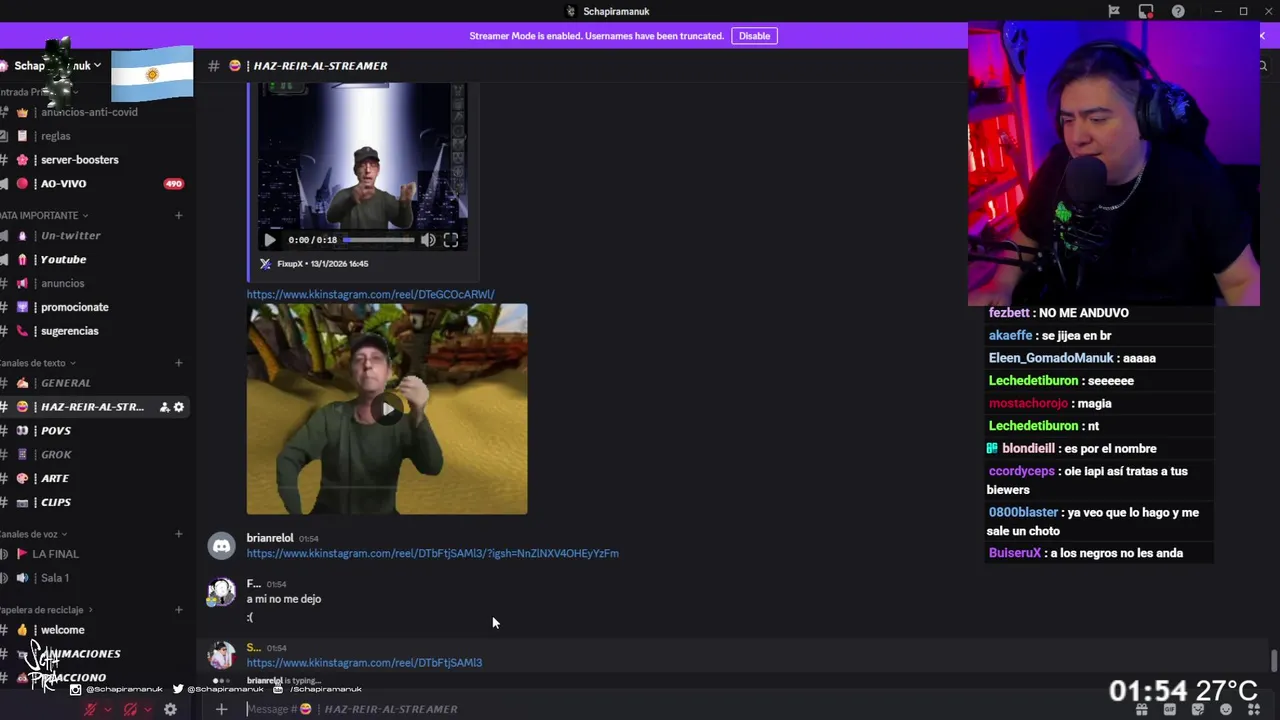Screen dimensions: 1280x720
Task: Add channel to Canales de texto category
Action: 179,363
